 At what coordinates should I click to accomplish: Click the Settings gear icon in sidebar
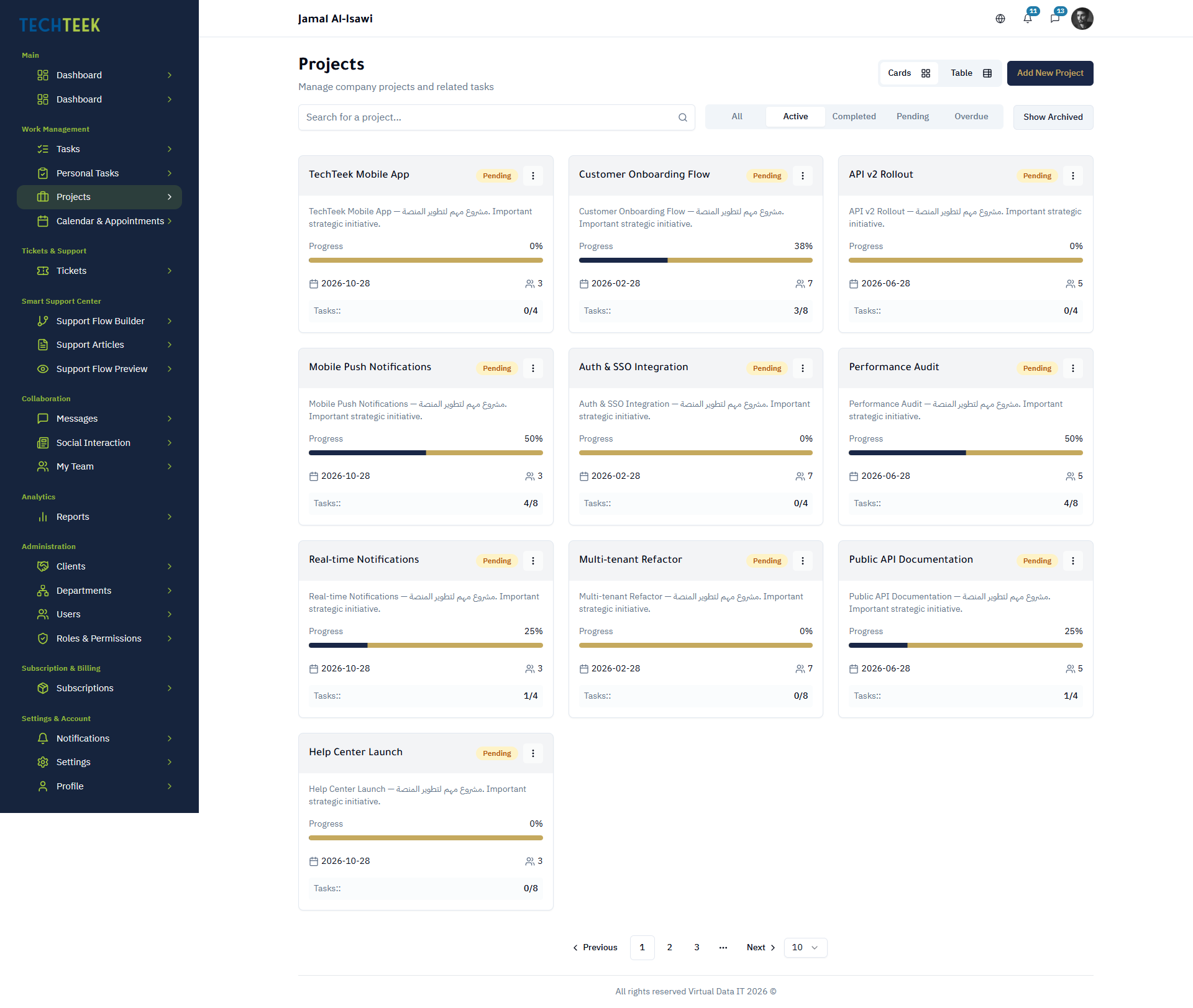(43, 762)
